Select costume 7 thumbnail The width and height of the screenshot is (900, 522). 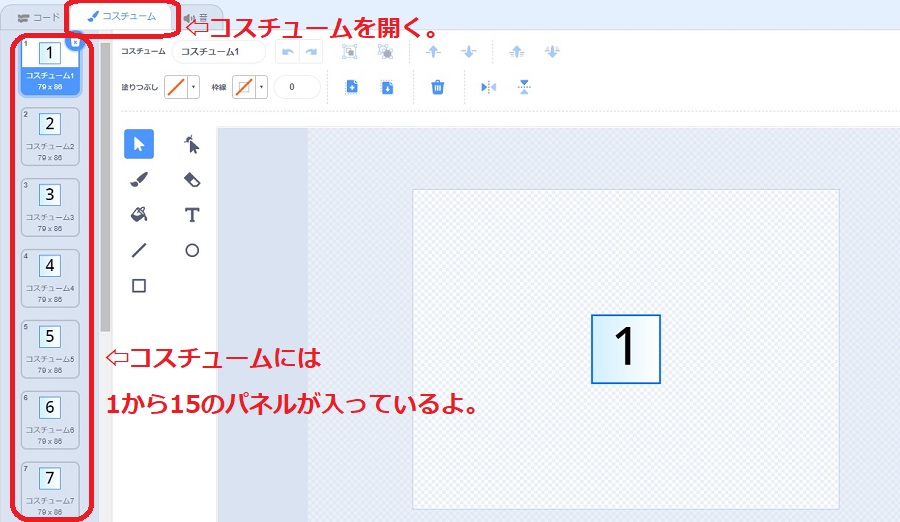coord(50,491)
